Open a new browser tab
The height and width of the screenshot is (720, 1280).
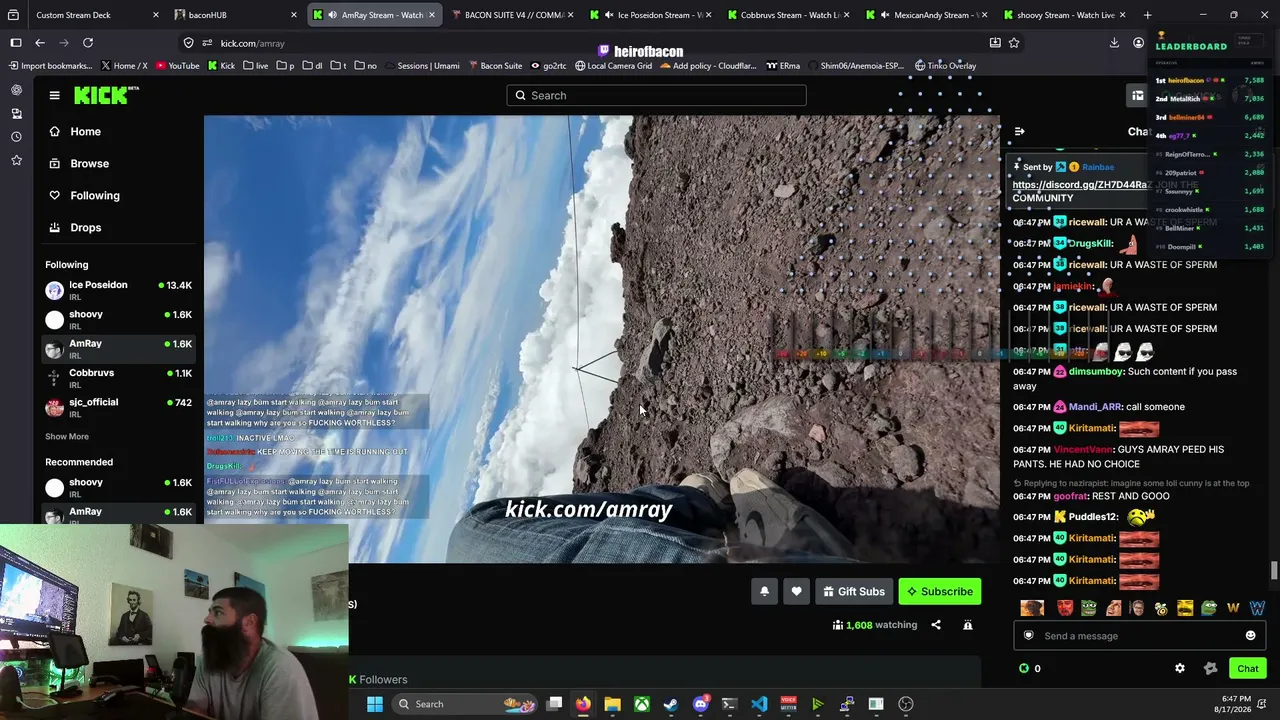pyautogui.click(x=1147, y=15)
